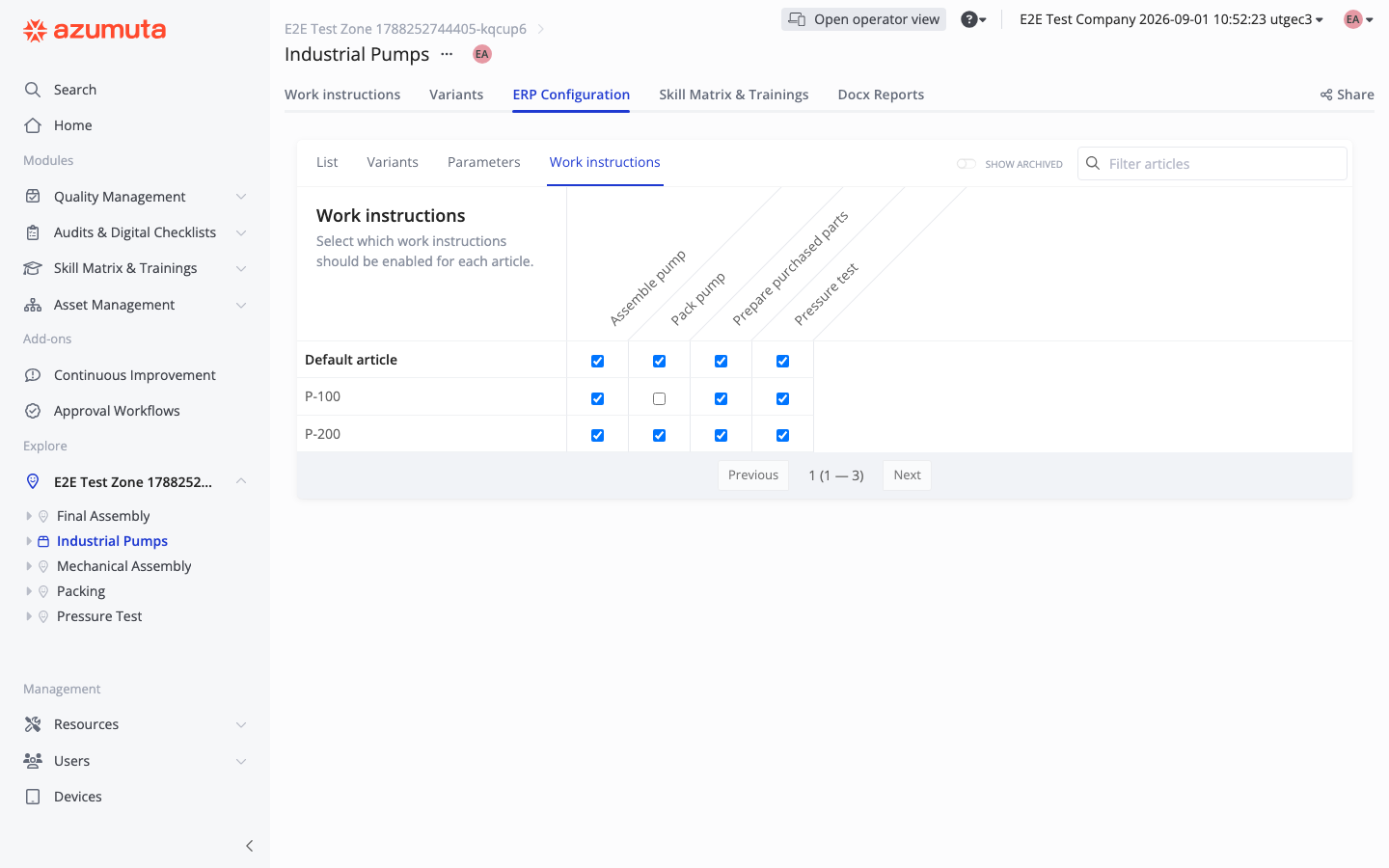Viewport: 1389px width, 868px height.
Task: Select the Parameters sub-tab
Action: (x=484, y=162)
